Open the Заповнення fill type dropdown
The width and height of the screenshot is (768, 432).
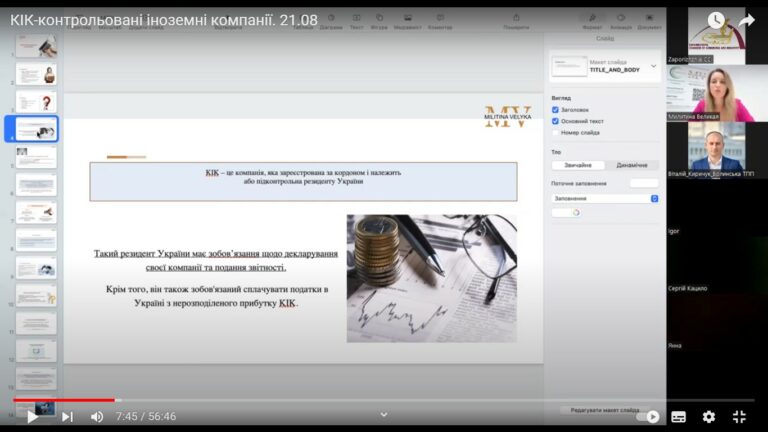pos(605,198)
